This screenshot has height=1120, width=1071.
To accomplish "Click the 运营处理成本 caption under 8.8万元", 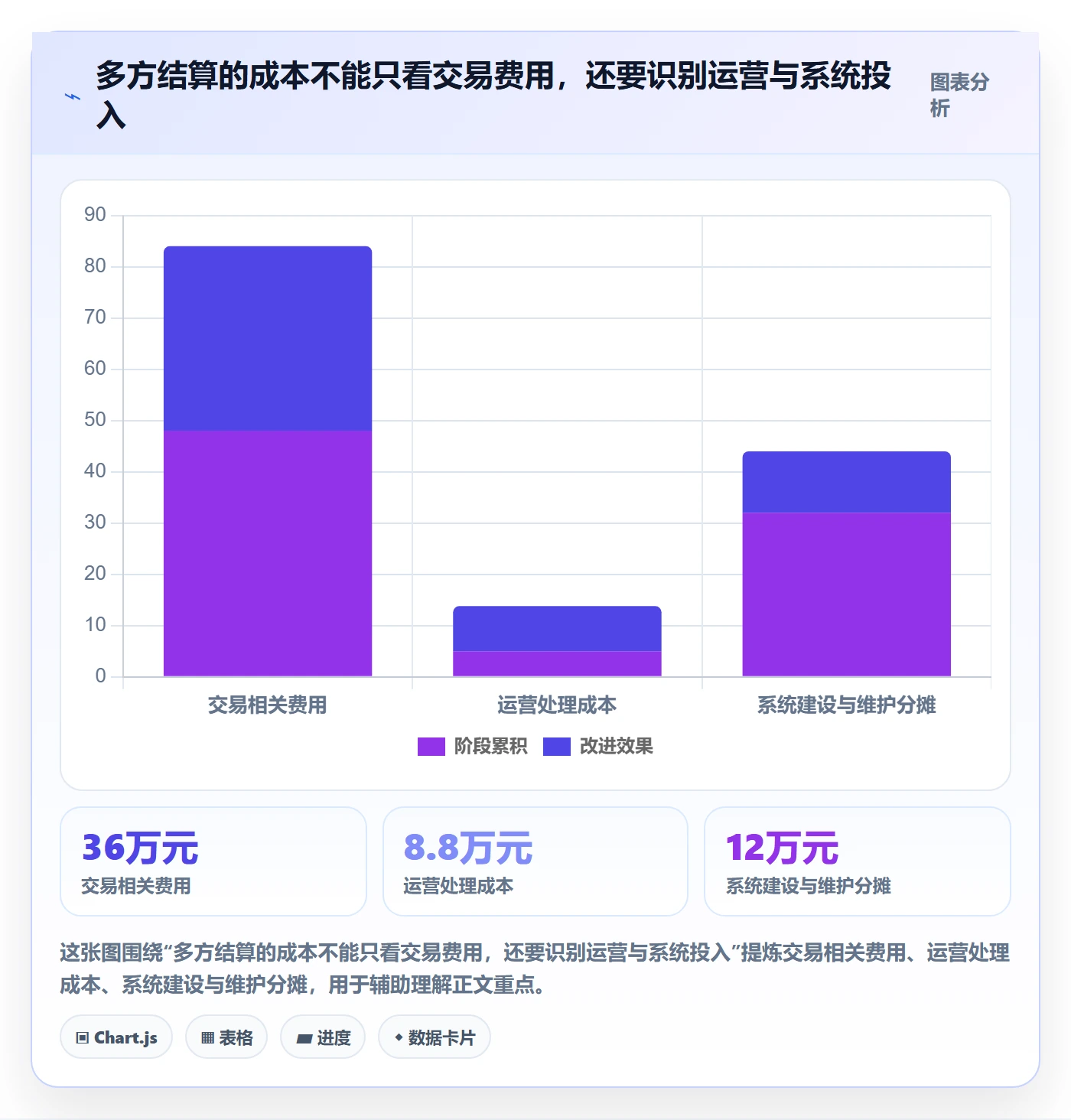I will pos(458,886).
